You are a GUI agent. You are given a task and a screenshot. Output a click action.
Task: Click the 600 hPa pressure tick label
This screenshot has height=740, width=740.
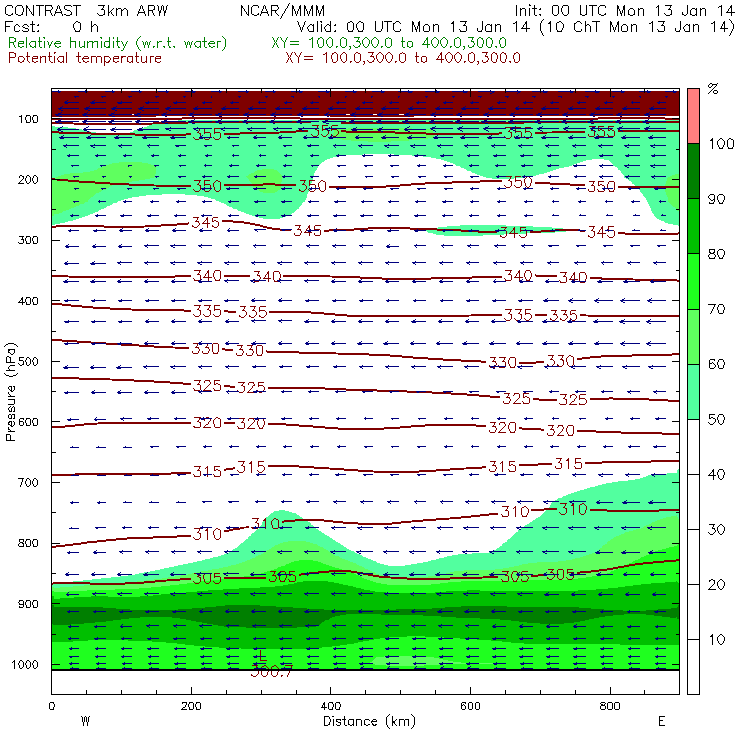tap(28, 422)
